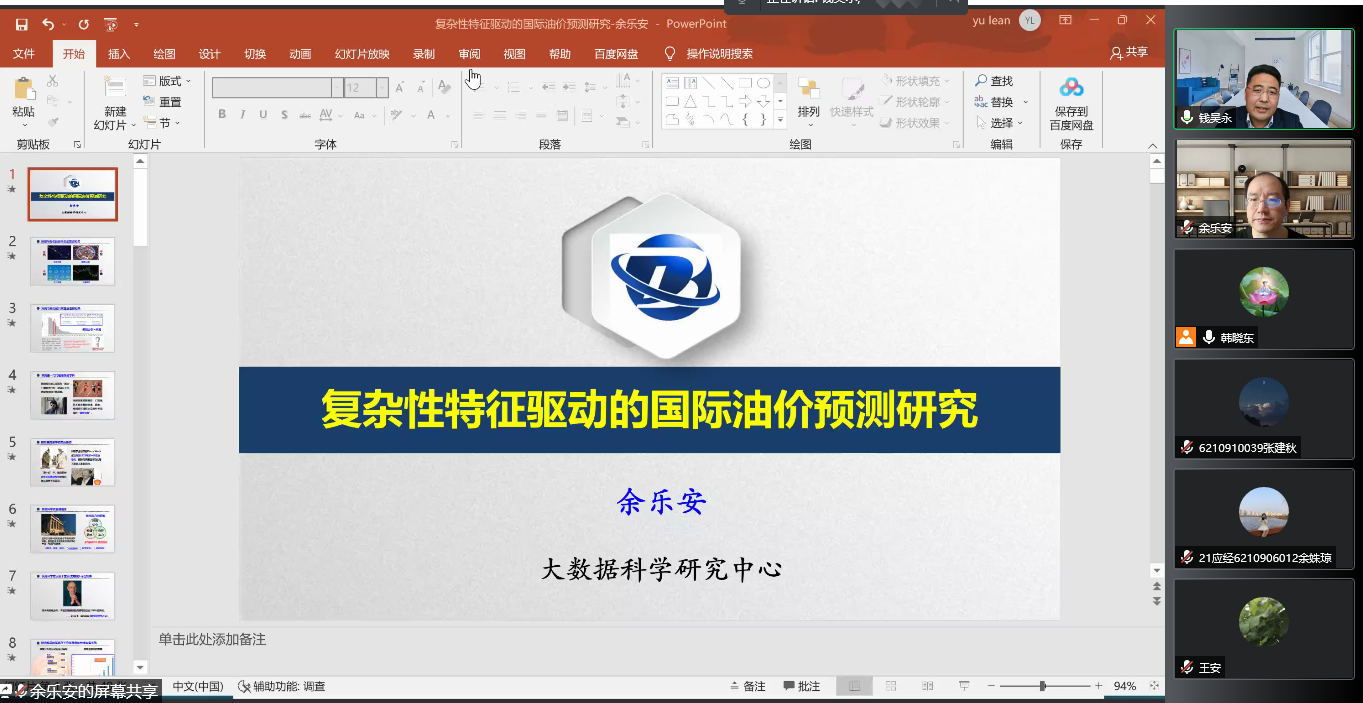Screen dimensions: 1363x703
Task: Switch to the Slide Show (幻灯片放映) tab
Action: [x=362, y=54]
